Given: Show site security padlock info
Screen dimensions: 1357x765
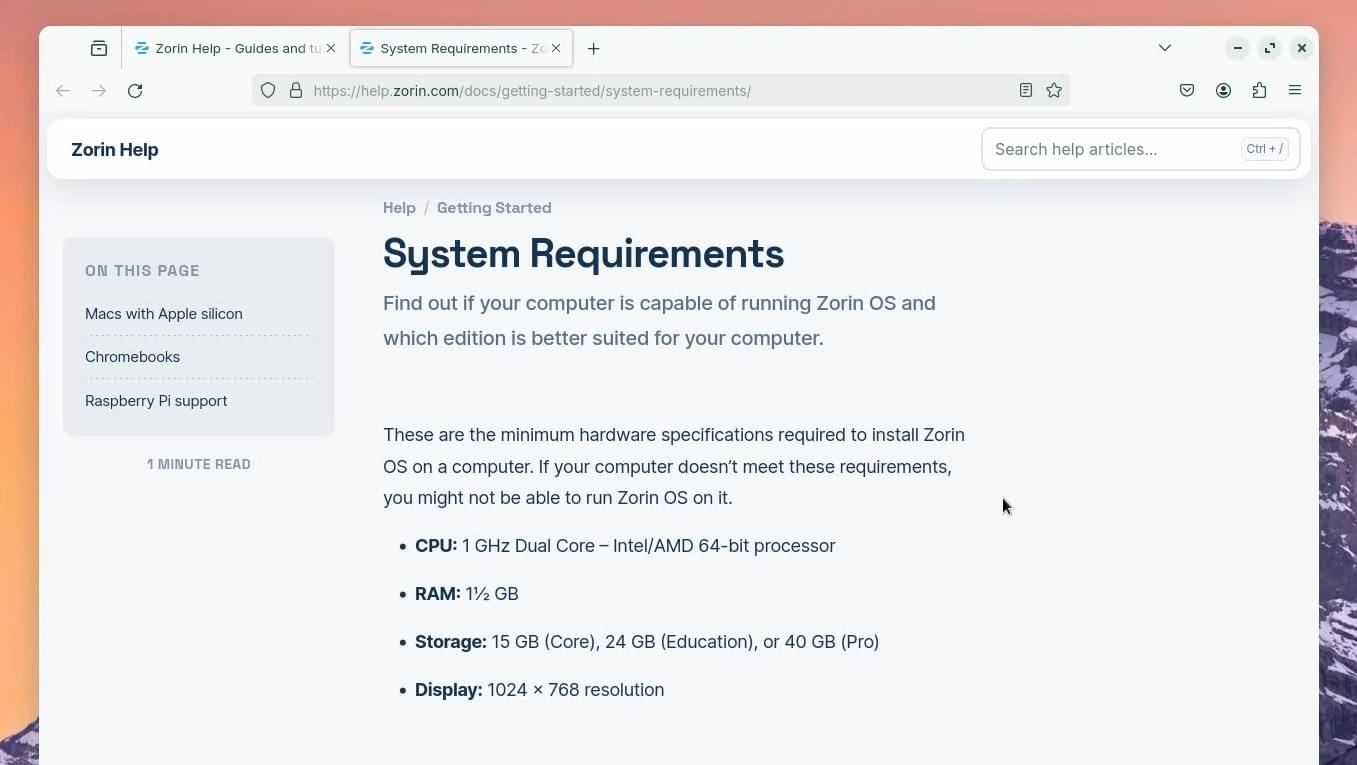Looking at the screenshot, I should (x=296, y=90).
